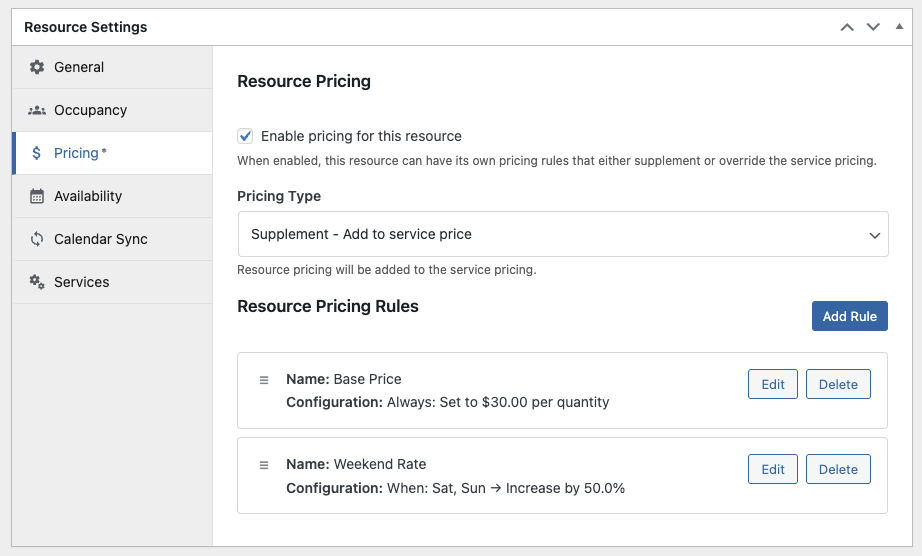This screenshot has height=556, width=922.
Task: Uncheck Enable pricing for this resource
Action: [245, 136]
